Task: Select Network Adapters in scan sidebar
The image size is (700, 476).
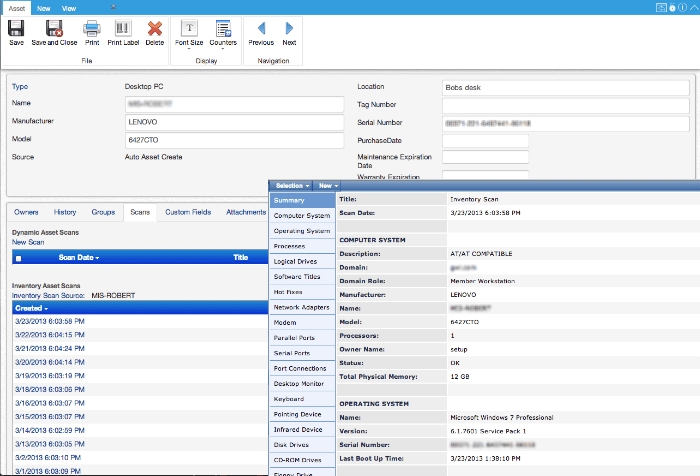Action: click(302, 307)
